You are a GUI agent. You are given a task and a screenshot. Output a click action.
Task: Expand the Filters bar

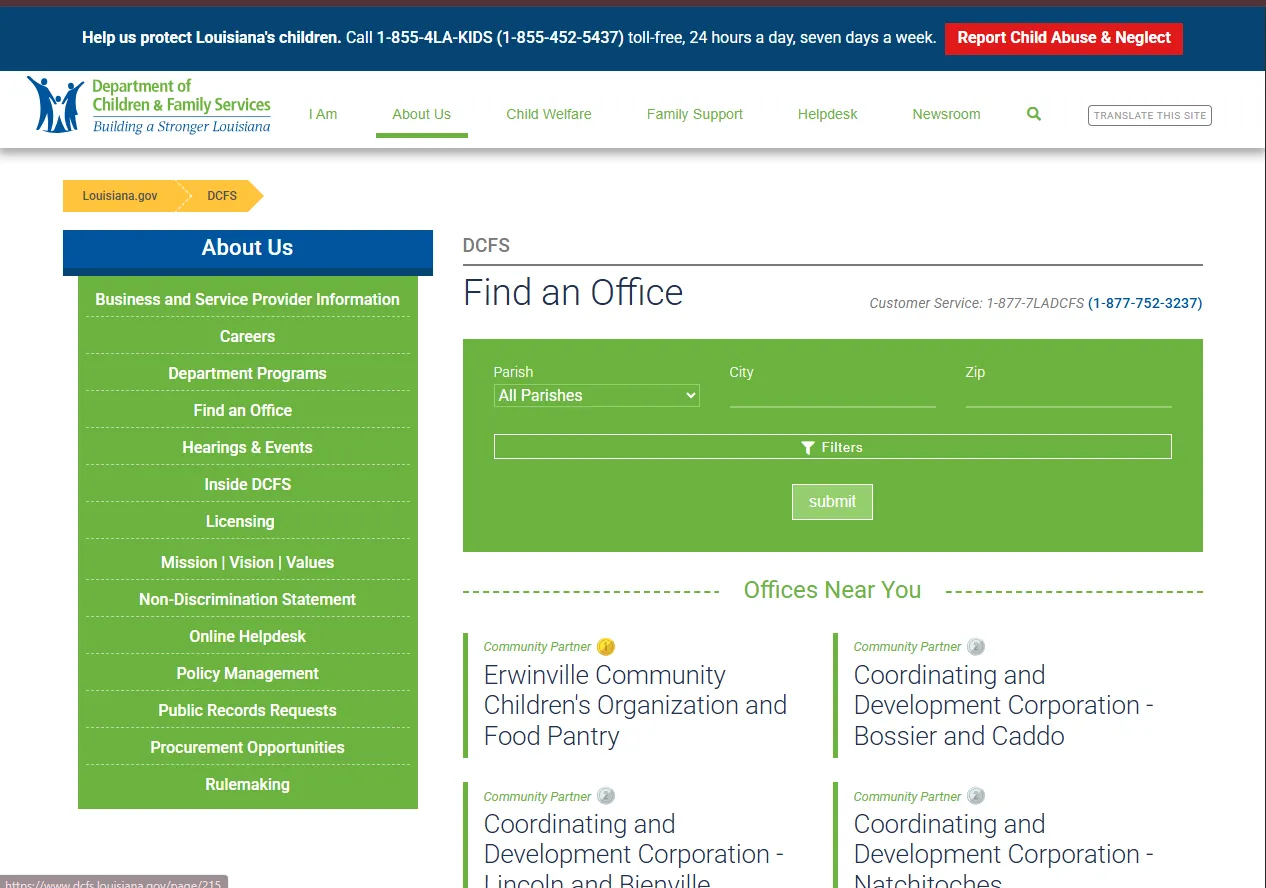832,447
